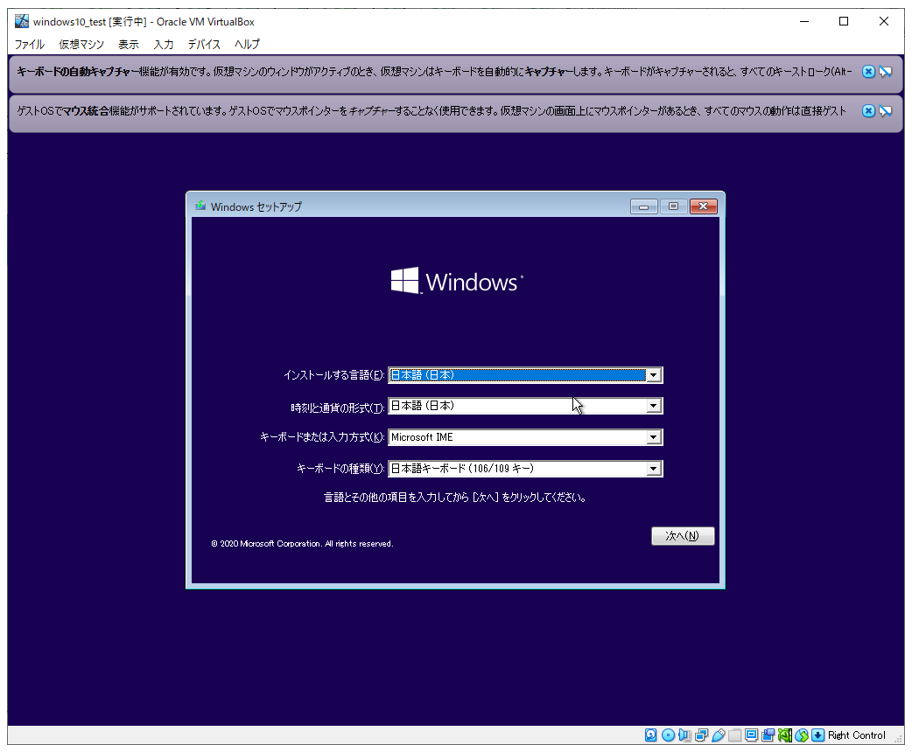Suppress the mouse integration message via crossed speech-bubble icon
The image size is (915, 753).
point(886,111)
